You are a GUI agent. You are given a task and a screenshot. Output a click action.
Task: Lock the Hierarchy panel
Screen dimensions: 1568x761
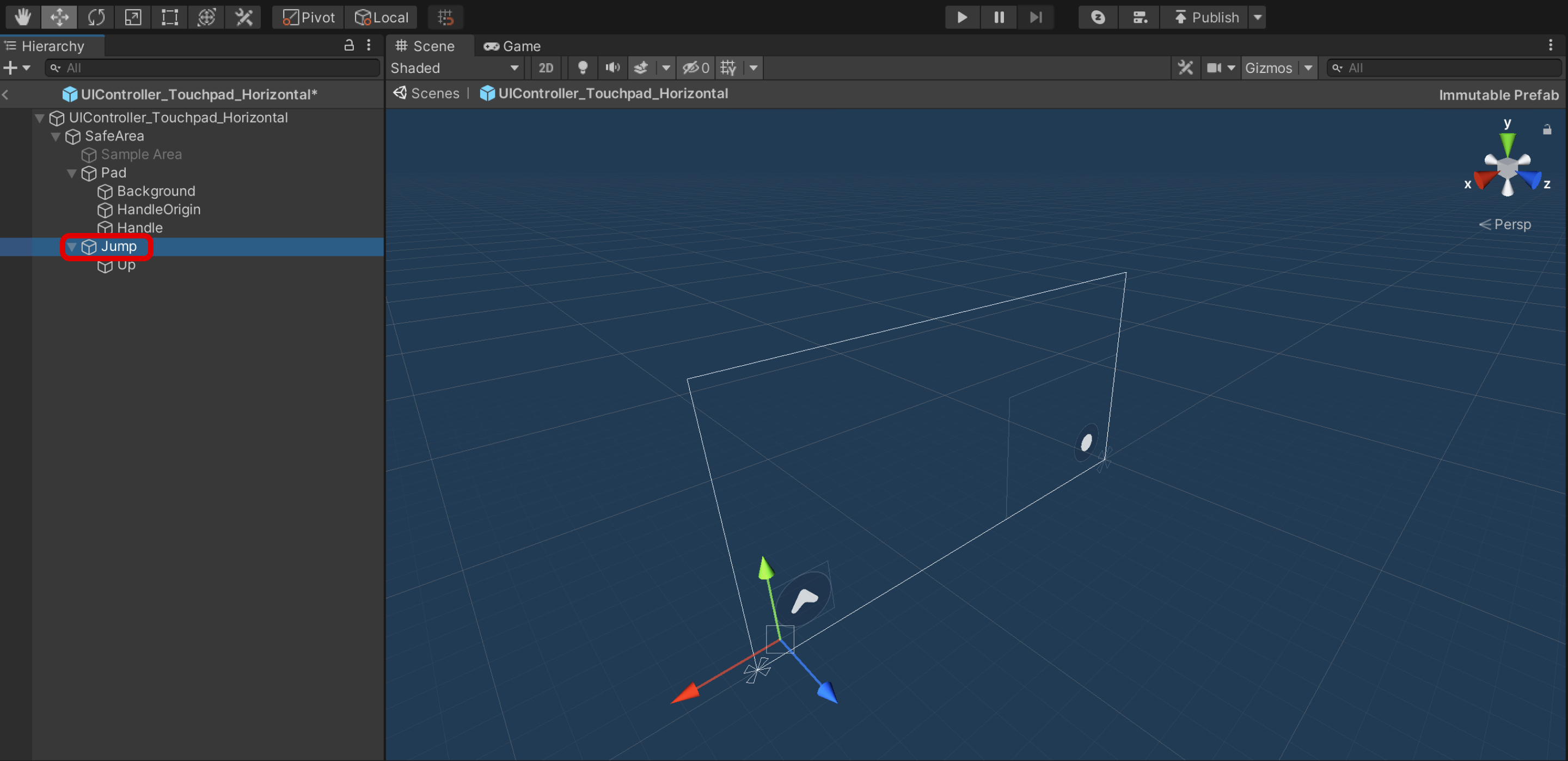pyautogui.click(x=349, y=45)
